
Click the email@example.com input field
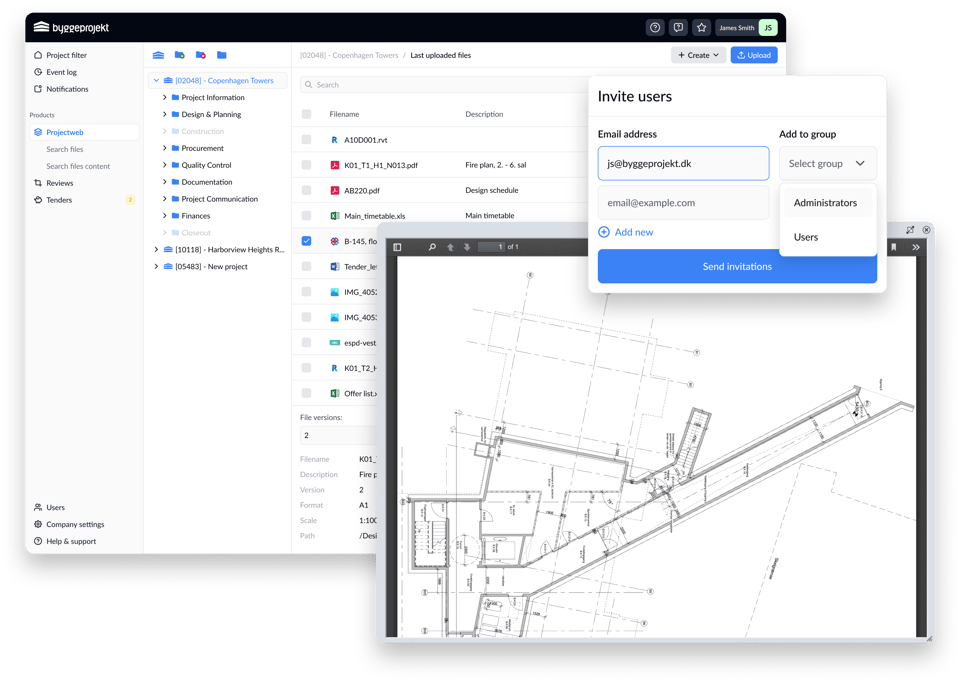coord(683,203)
